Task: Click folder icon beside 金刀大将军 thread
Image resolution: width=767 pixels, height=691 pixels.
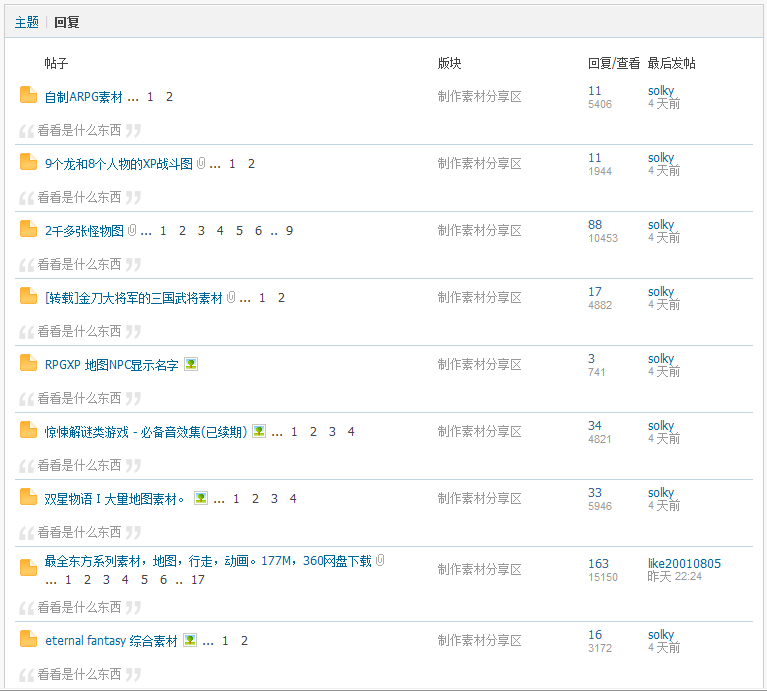Action: click(x=28, y=296)
